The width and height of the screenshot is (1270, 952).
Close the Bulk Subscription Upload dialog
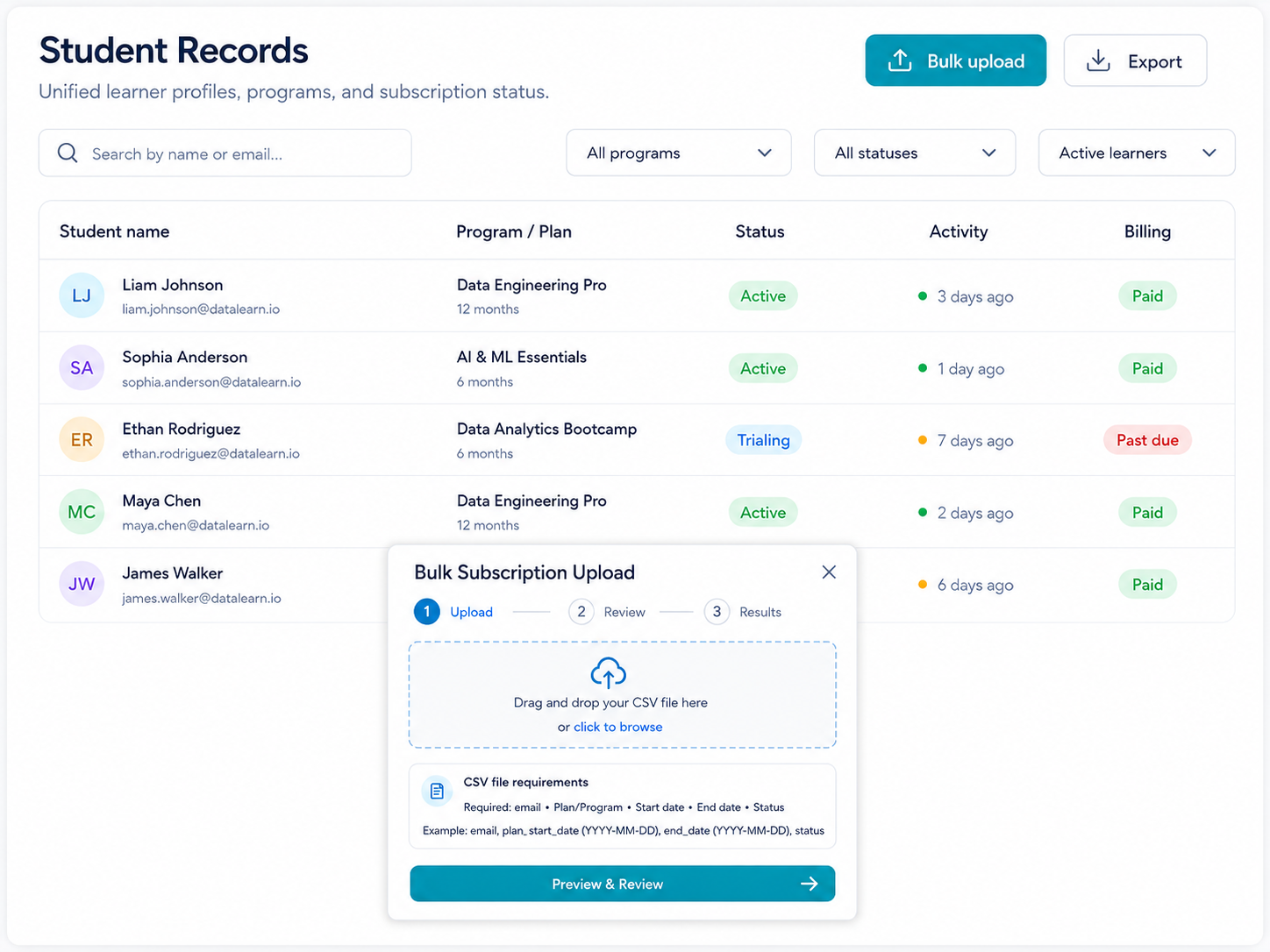(829, 572)
